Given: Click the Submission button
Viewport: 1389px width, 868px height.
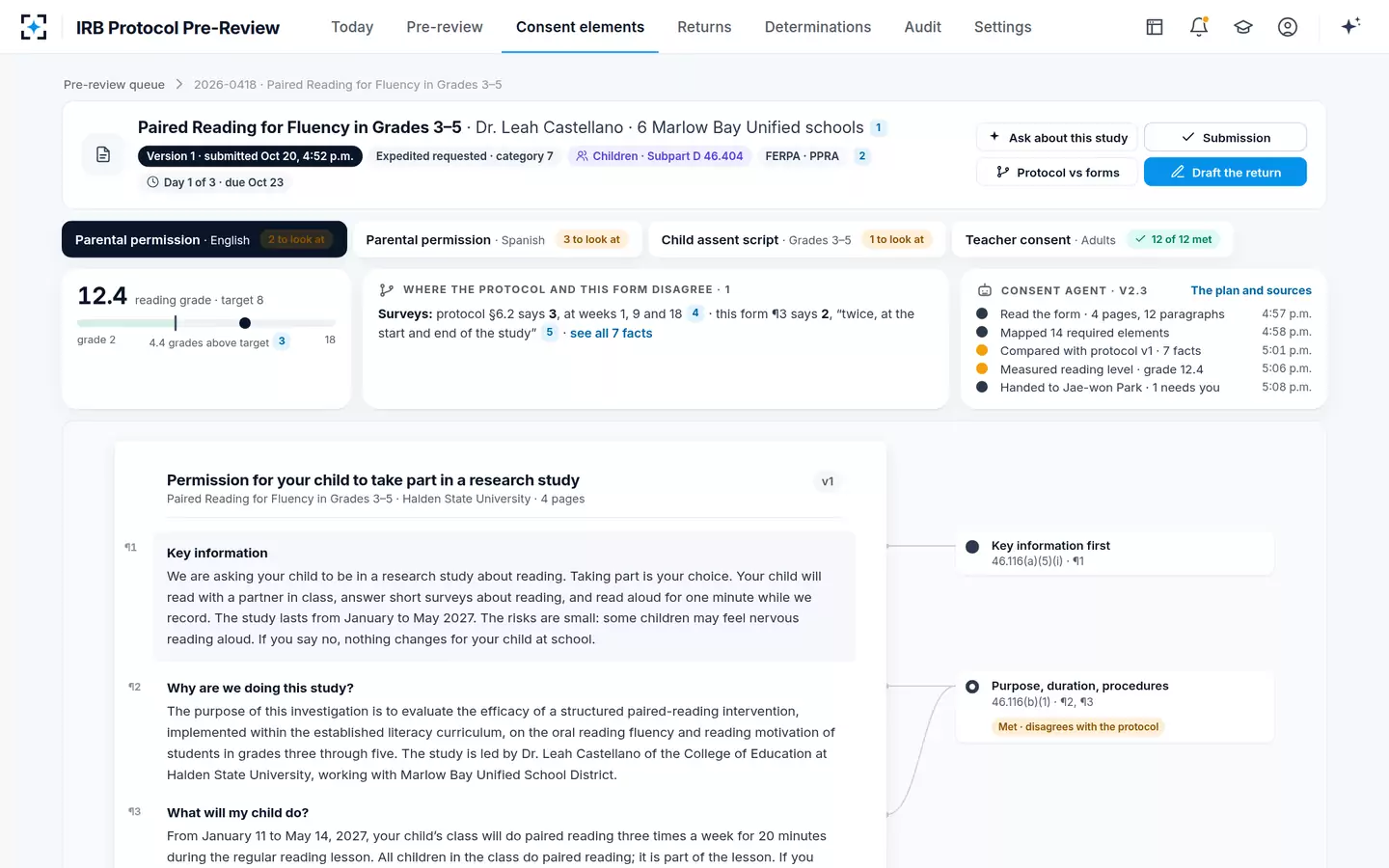Looking at the screenshot, I should pyautogui.click(x=1225, y=138).
